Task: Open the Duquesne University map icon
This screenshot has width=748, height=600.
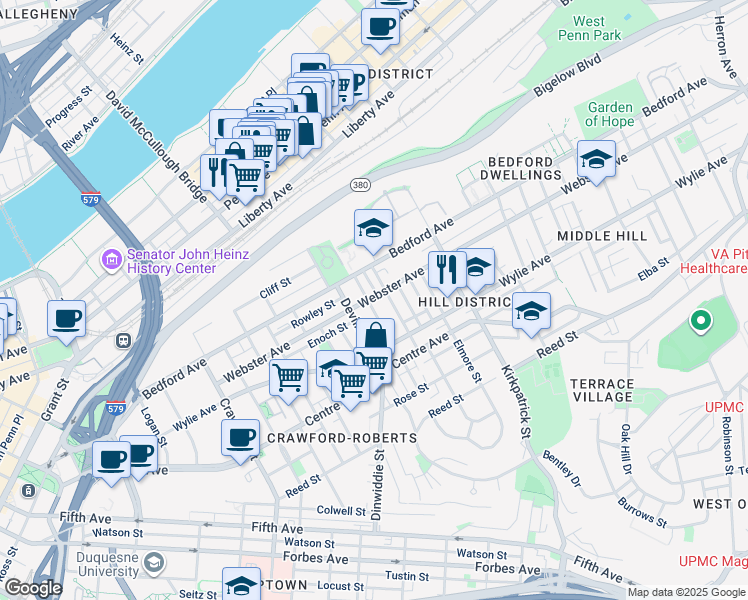Action: tap(154, 564)
